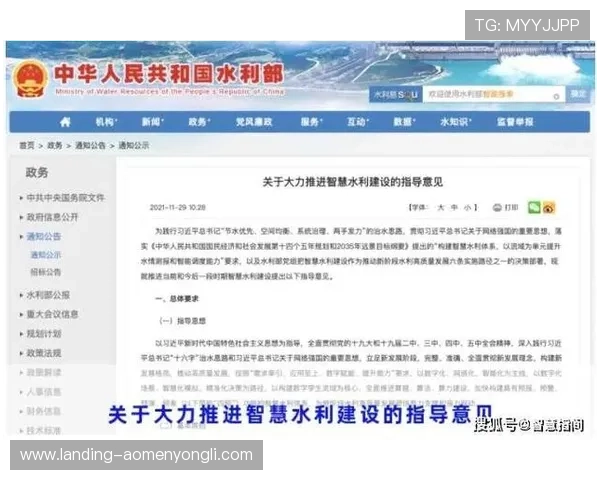This screenshot has width=600, height=480.
Task: Open the 党风廉政 navigation item
Action: pos(254,122)
